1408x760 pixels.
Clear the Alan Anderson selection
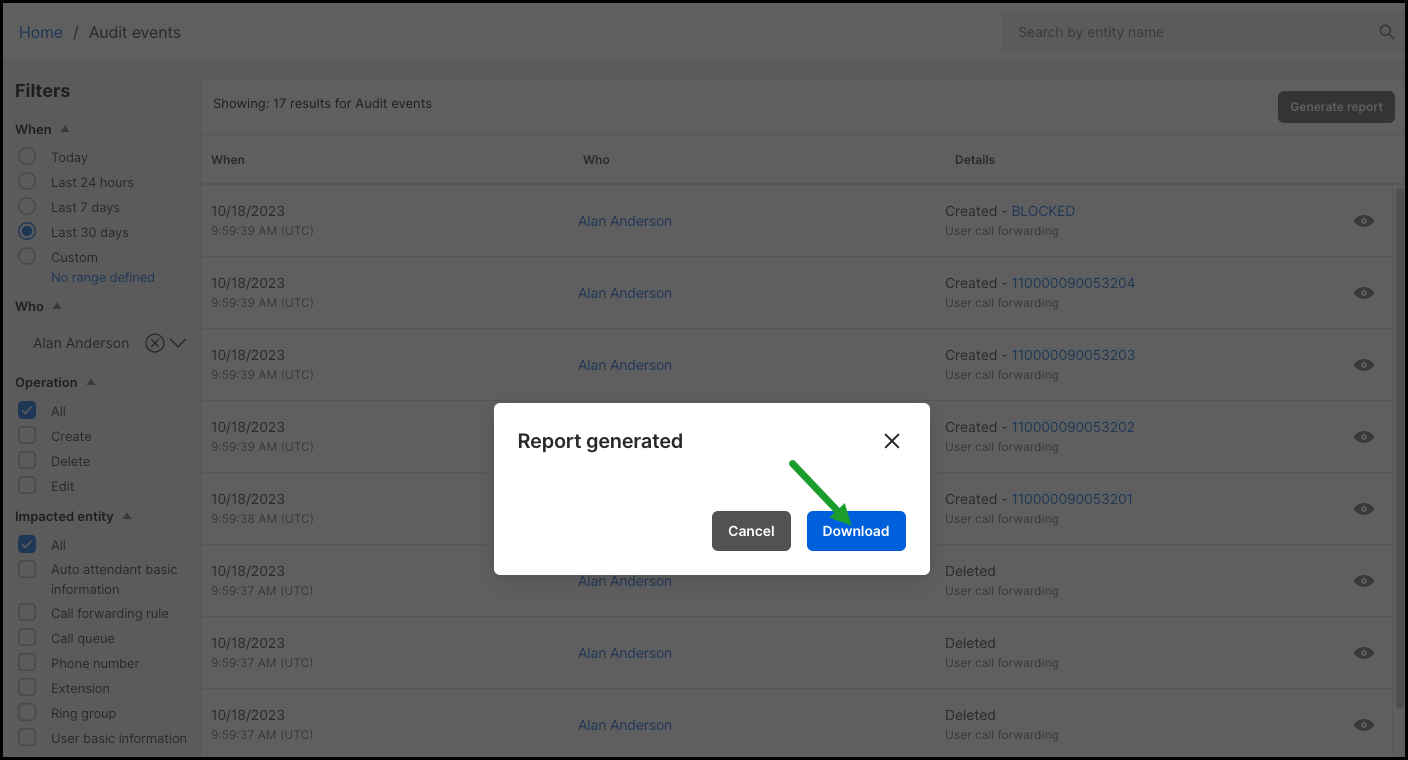[155, 343]
